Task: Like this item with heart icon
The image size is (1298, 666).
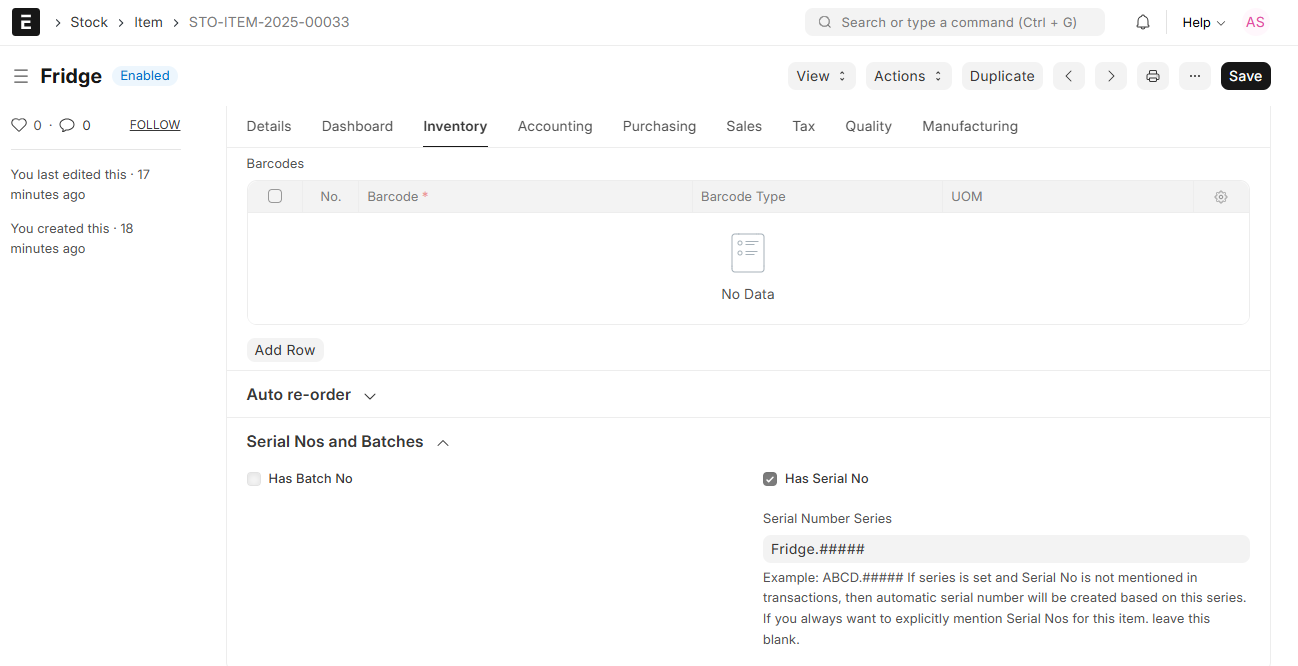Action: pyautogui.click(x=18, y=125)
